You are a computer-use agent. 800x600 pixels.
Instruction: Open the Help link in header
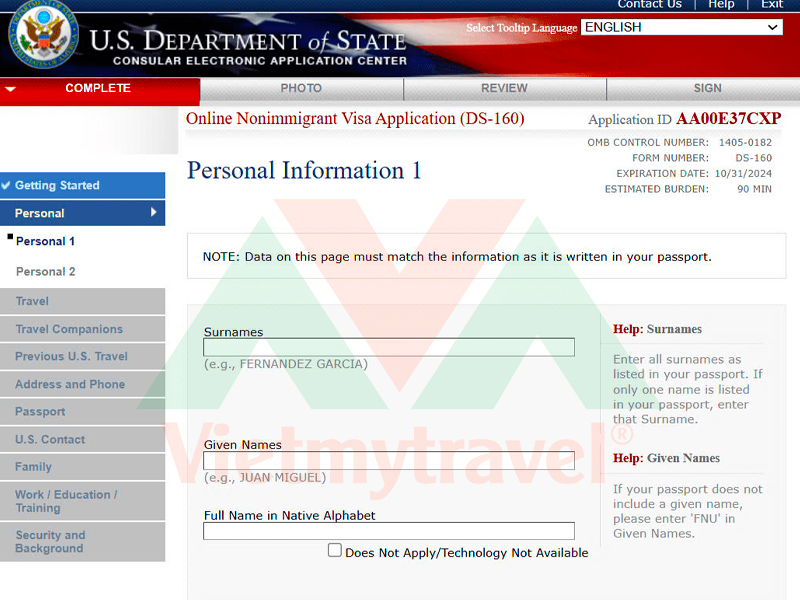point(721,5)
